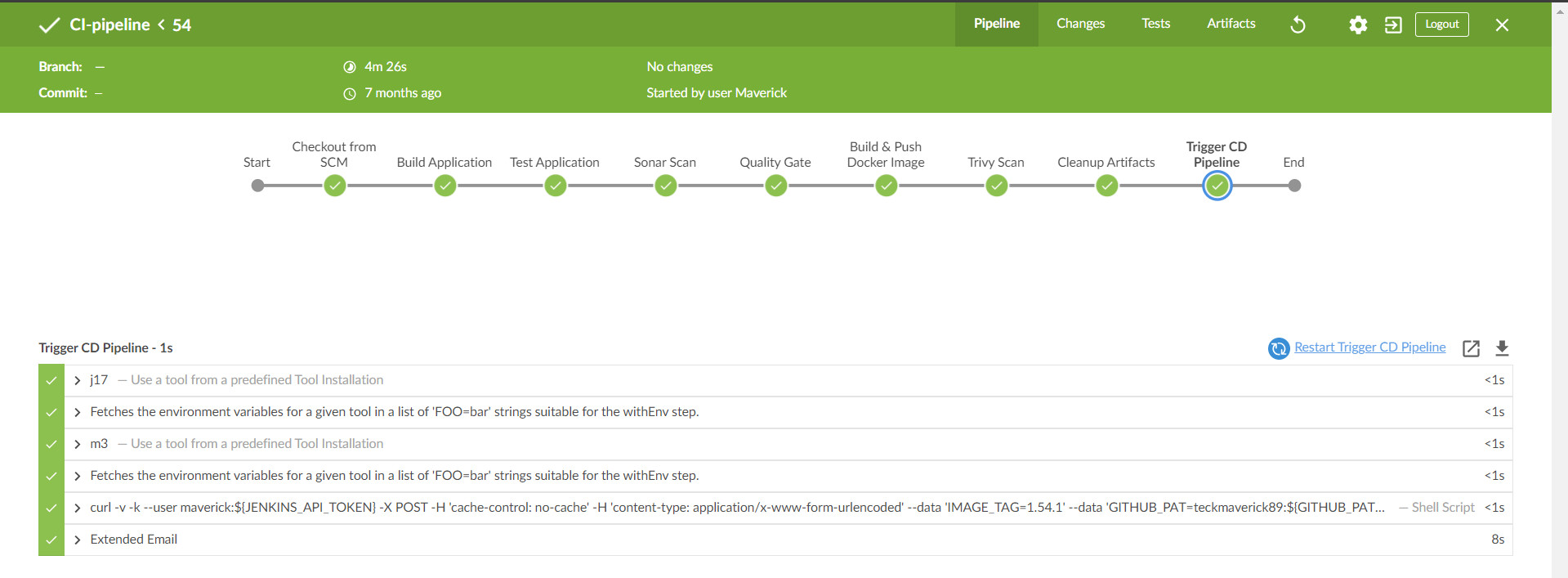Select the Cleanup Artifacts stage node
Image resolution: width=1568 pixels, height=578 pixels.
(x=1107, y=186)
